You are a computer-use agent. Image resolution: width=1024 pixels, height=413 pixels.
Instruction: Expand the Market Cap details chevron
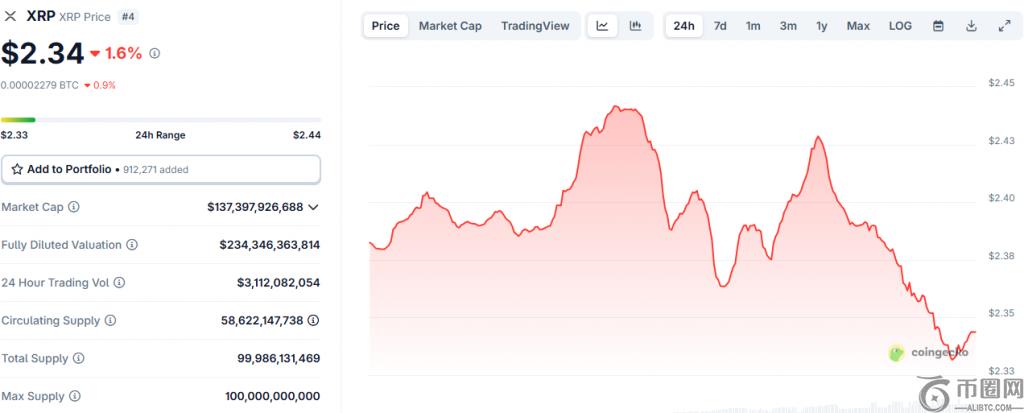(314, 207)
